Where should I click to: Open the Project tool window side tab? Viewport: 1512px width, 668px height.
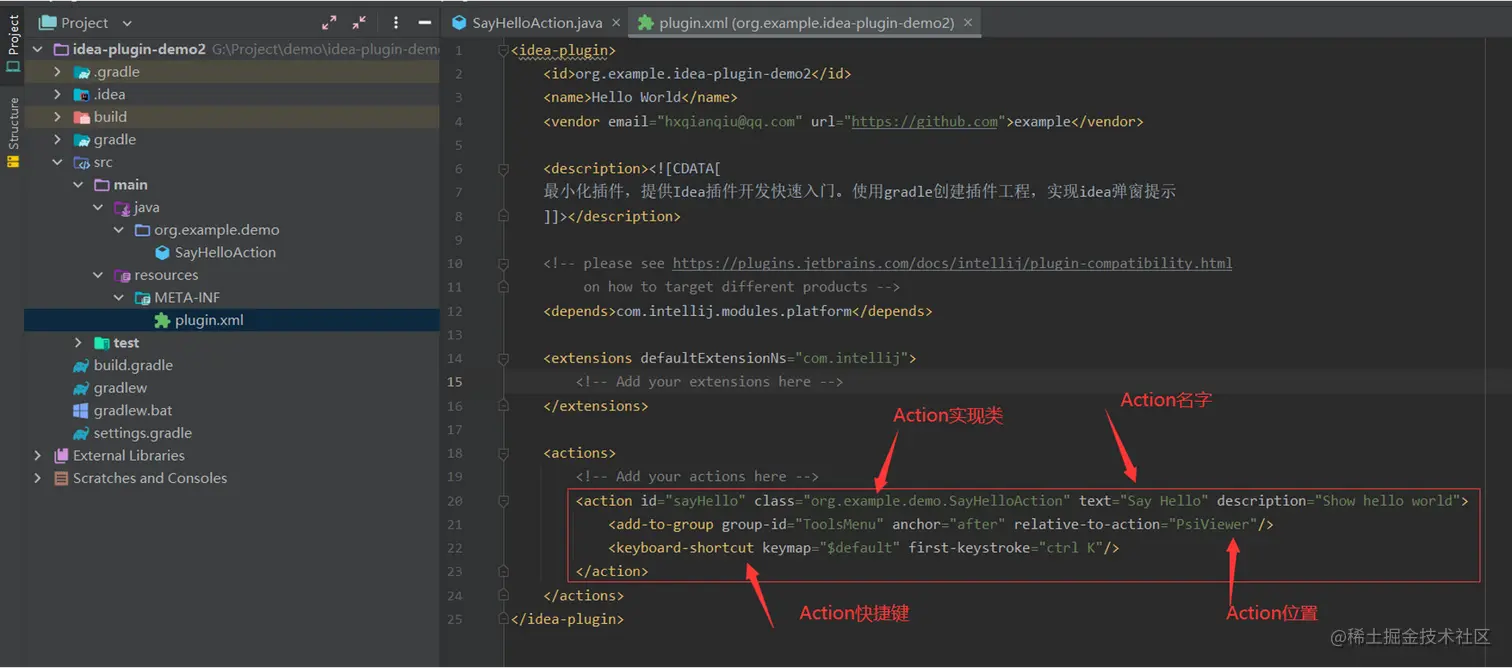[x=13, y=42]
